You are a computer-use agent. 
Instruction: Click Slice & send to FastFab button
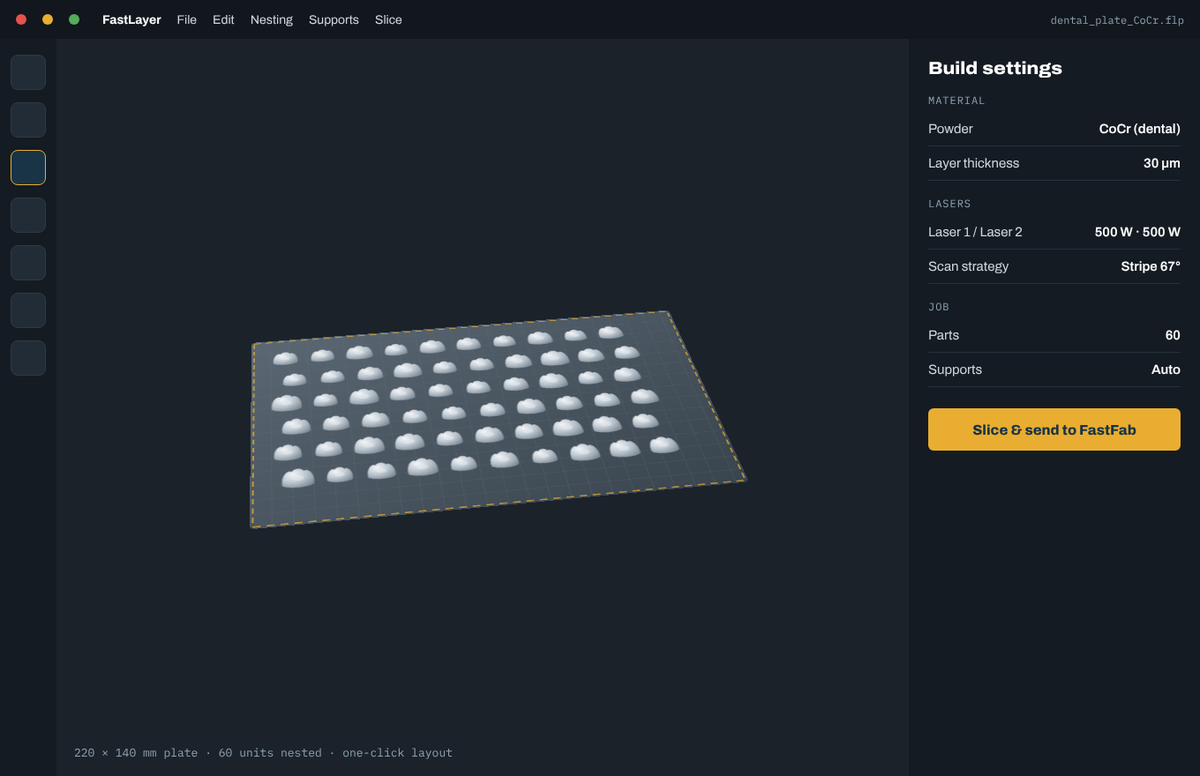1054,429
